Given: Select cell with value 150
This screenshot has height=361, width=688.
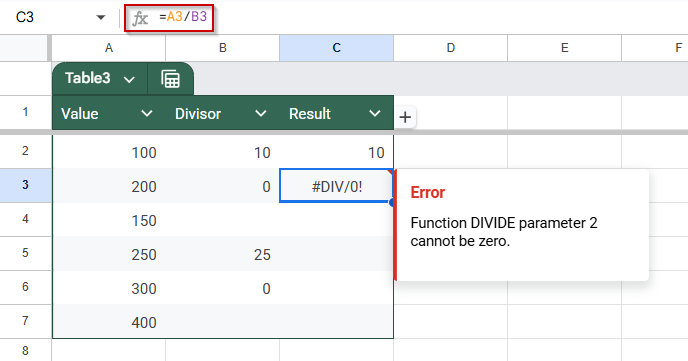Looking at the screenshot, I should tap(109, 220).
